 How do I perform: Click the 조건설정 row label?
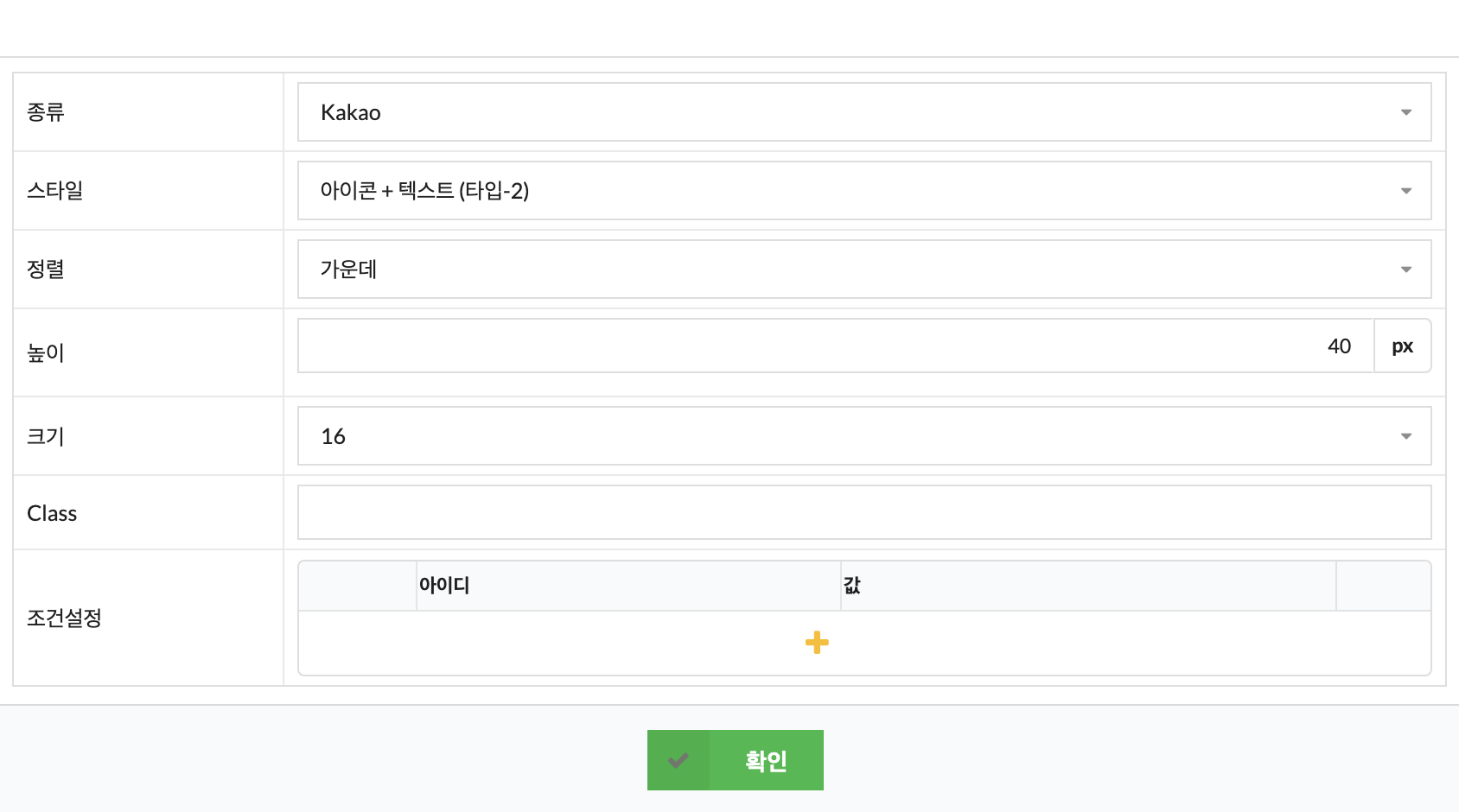[65, 618]
